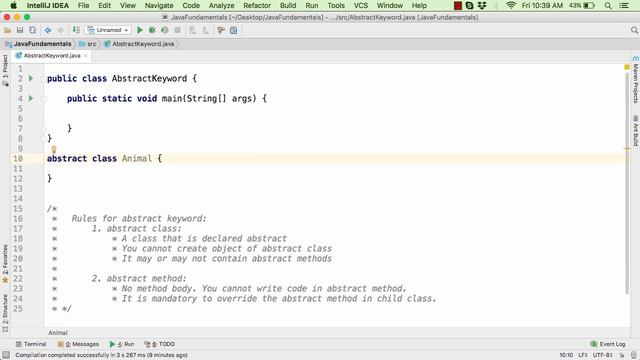The width and height of the screenshot is (640, 360).
Task: Click the Wi-Fi menu bar icon
Action: click(x=511, y=5)
